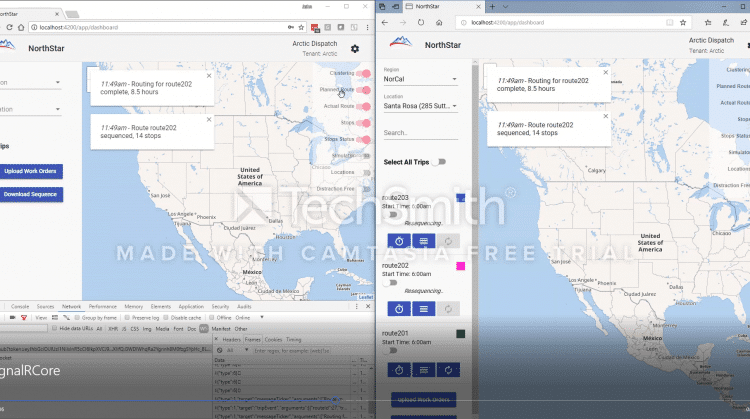
Task: Toggle Clustering switch on left map
Action: (366, 73)
